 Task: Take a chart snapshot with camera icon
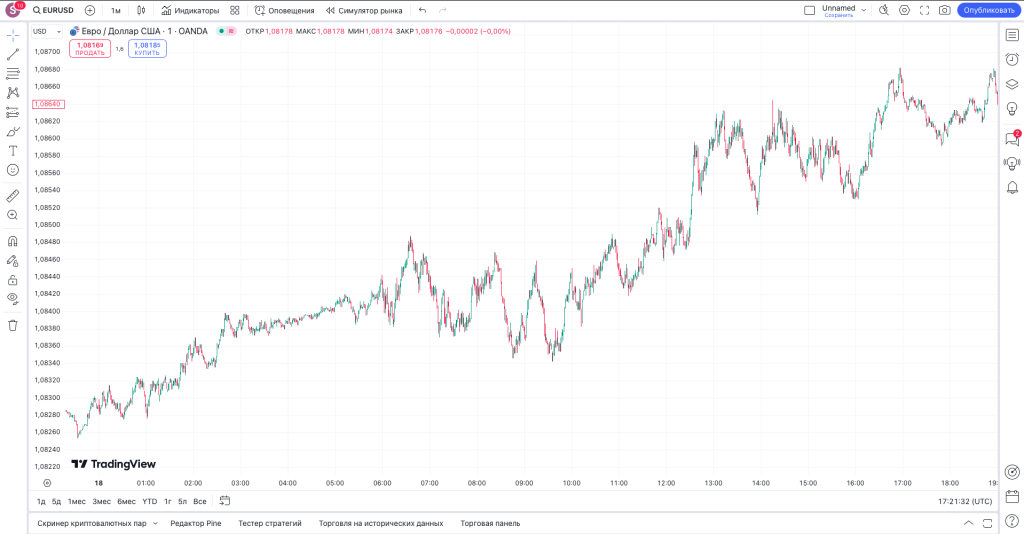coord(945,10)
